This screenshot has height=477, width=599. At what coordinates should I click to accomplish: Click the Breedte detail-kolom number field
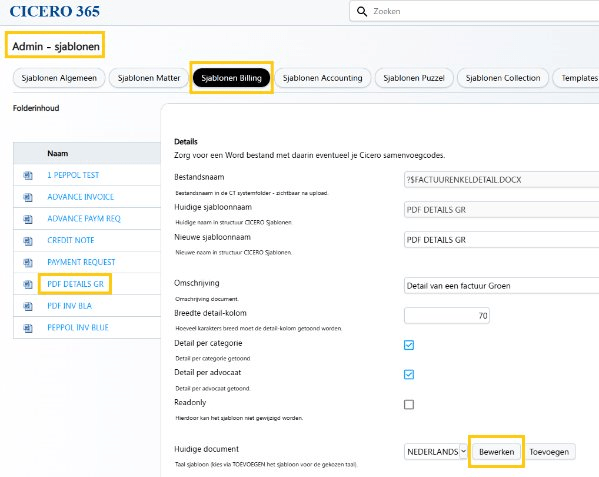447,315
